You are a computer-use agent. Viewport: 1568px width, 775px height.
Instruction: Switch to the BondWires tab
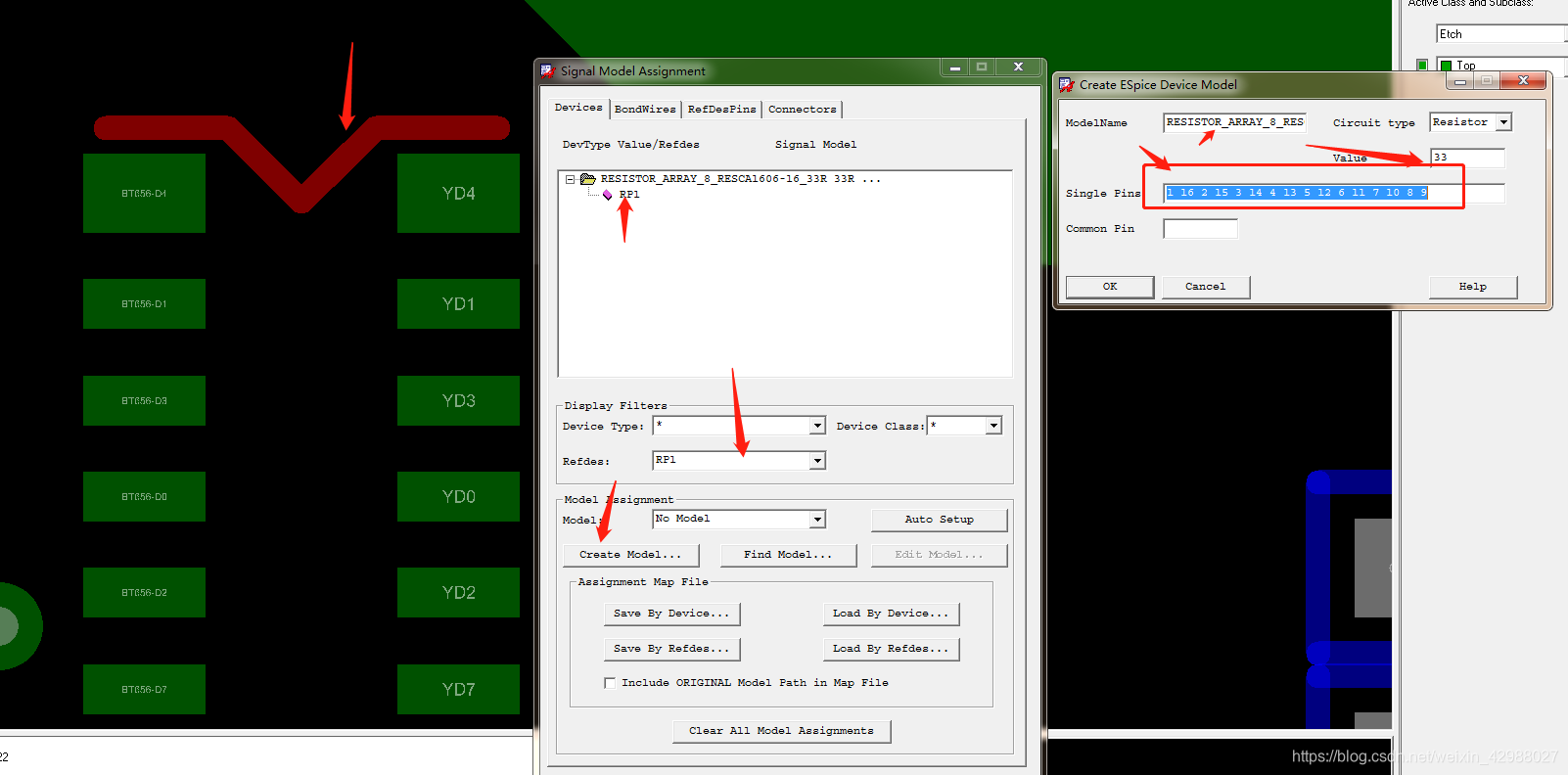point(645,110)
